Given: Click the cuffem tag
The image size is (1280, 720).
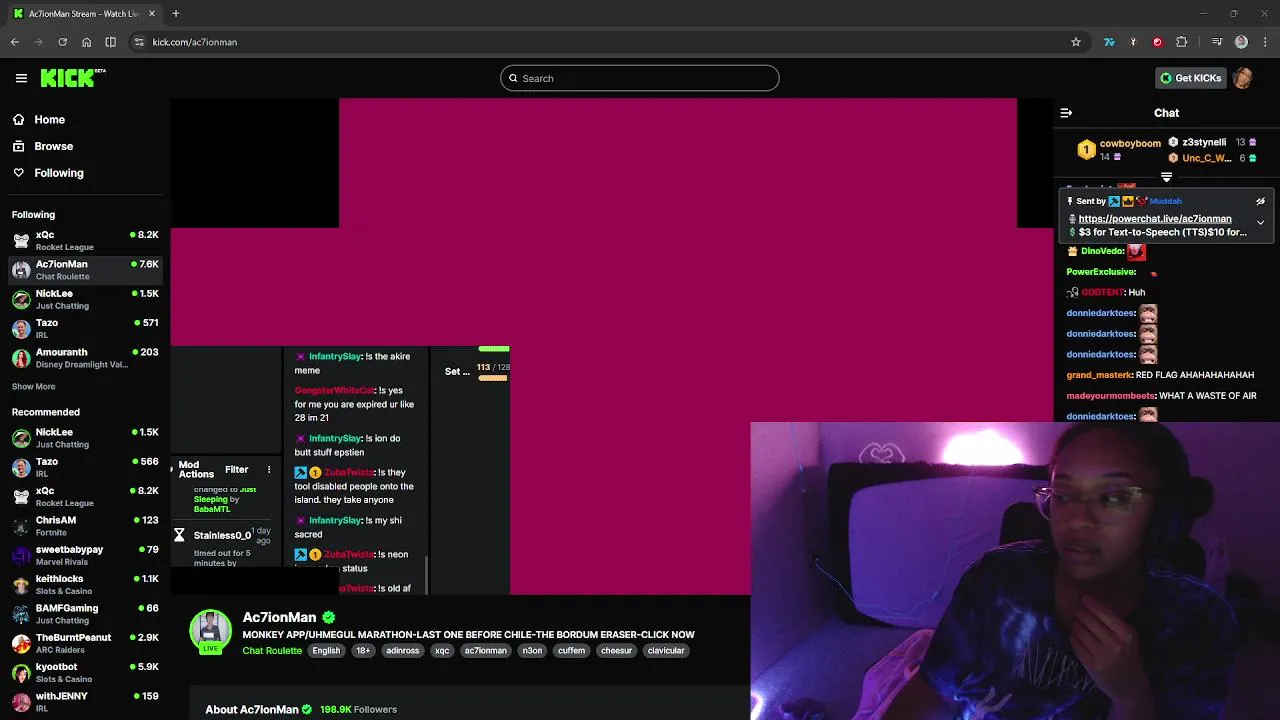Looking at the screenshot, I should [571, 650].
